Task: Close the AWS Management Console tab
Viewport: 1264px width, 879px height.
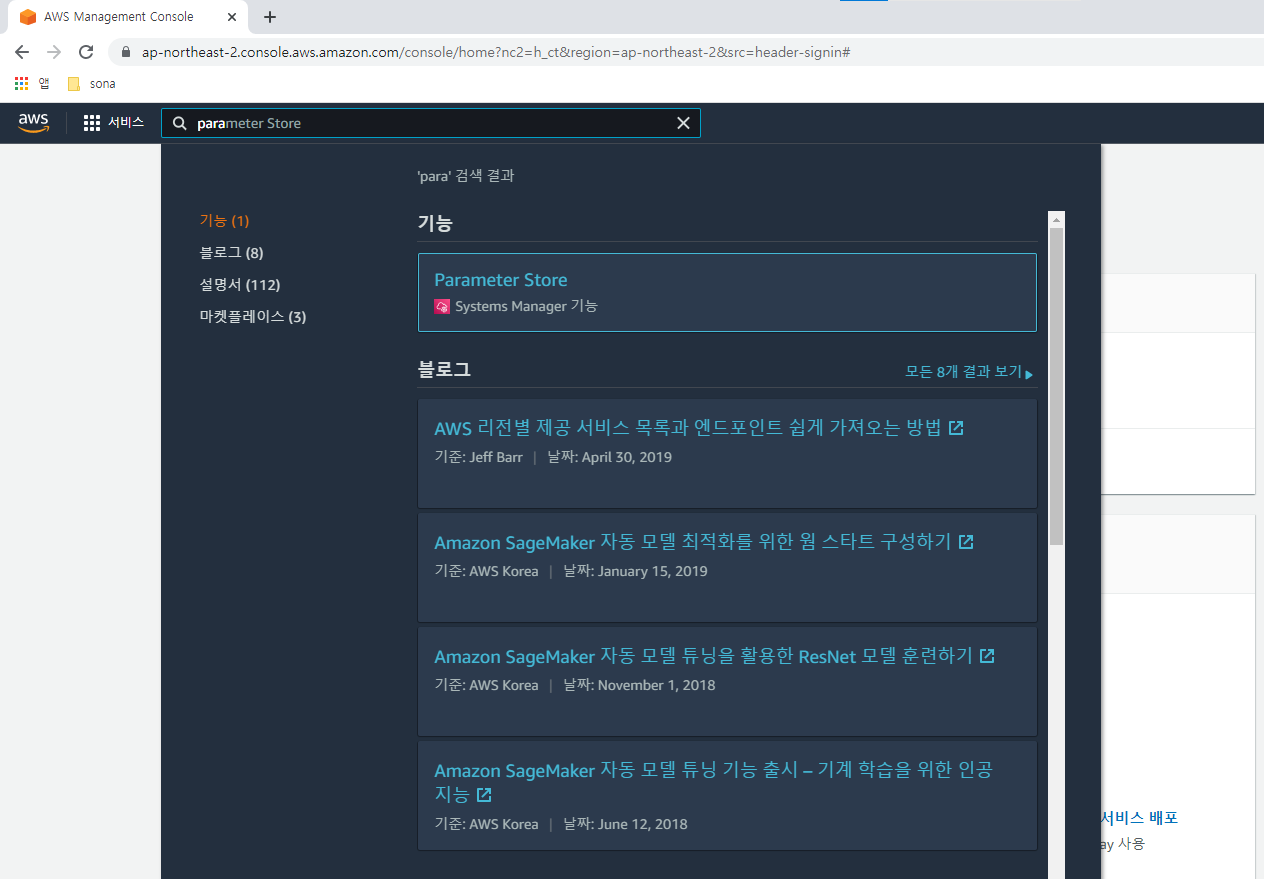Action: [x=232, y=17]
